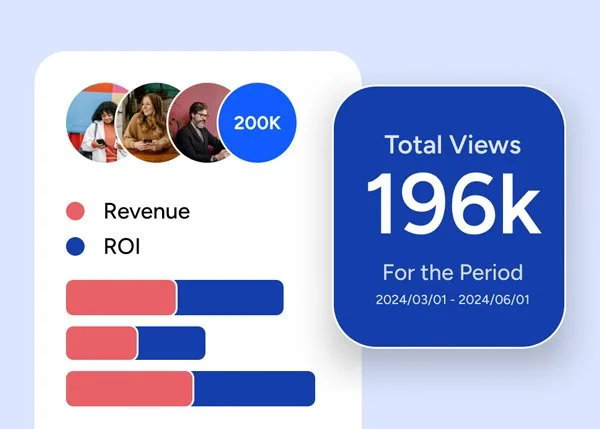The height and width of the screenshot is (429, 600).
Task: Click the 200K blue circle badge
Action: pyautogui.click(x=257, y=122)
